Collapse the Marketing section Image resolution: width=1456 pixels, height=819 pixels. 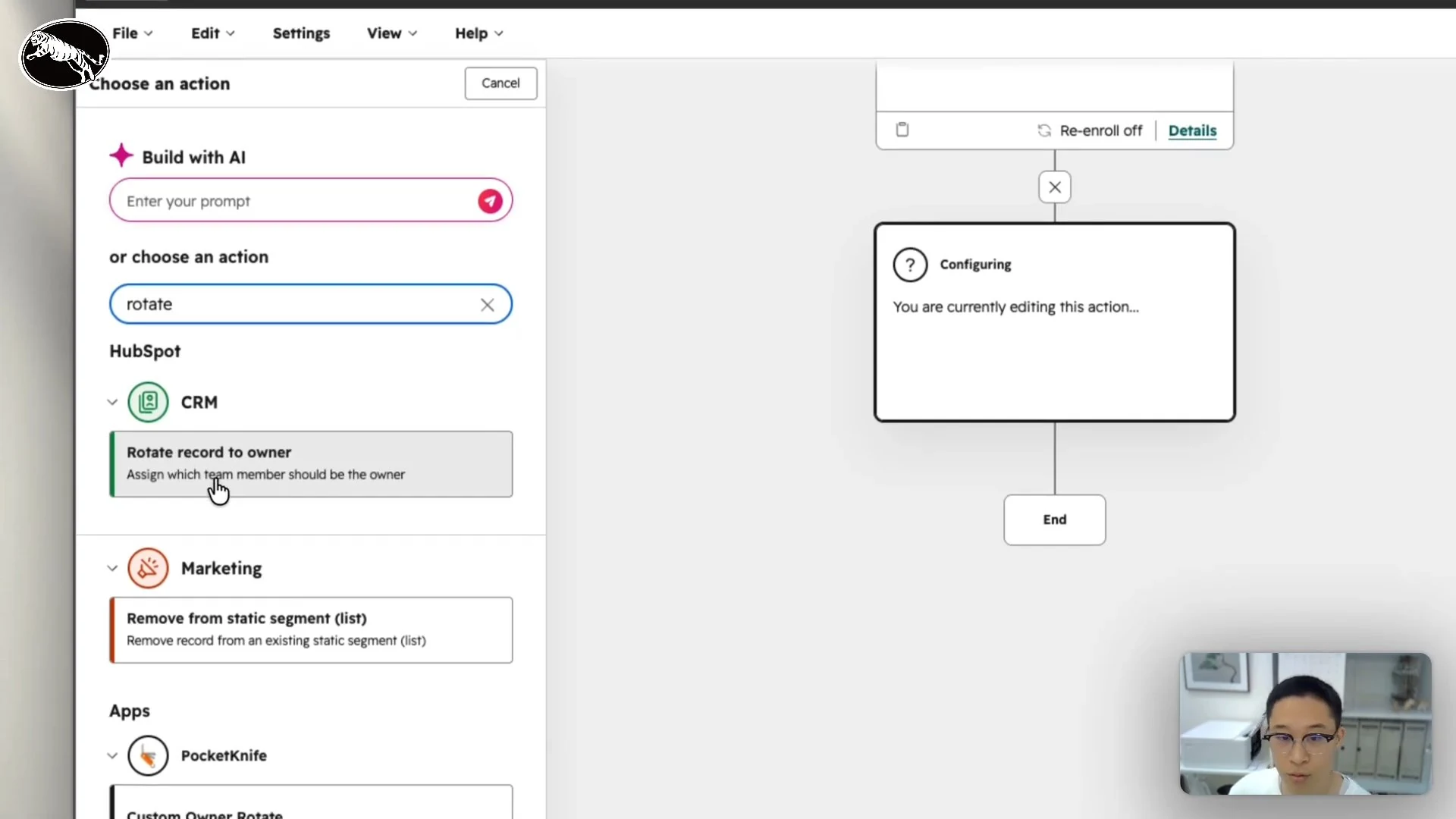coord(112,568)
